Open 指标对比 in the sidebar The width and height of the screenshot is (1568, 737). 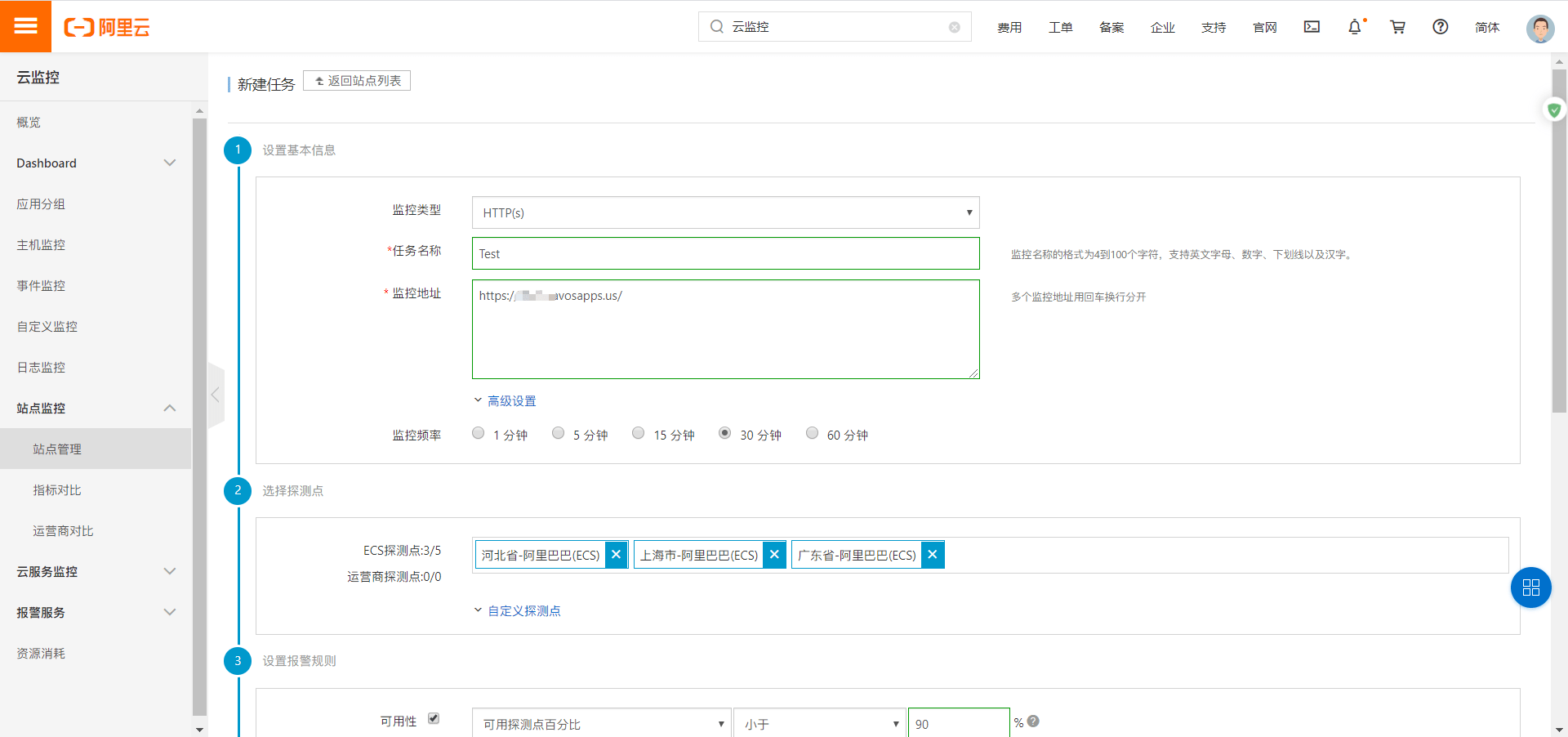pos(57,490)
